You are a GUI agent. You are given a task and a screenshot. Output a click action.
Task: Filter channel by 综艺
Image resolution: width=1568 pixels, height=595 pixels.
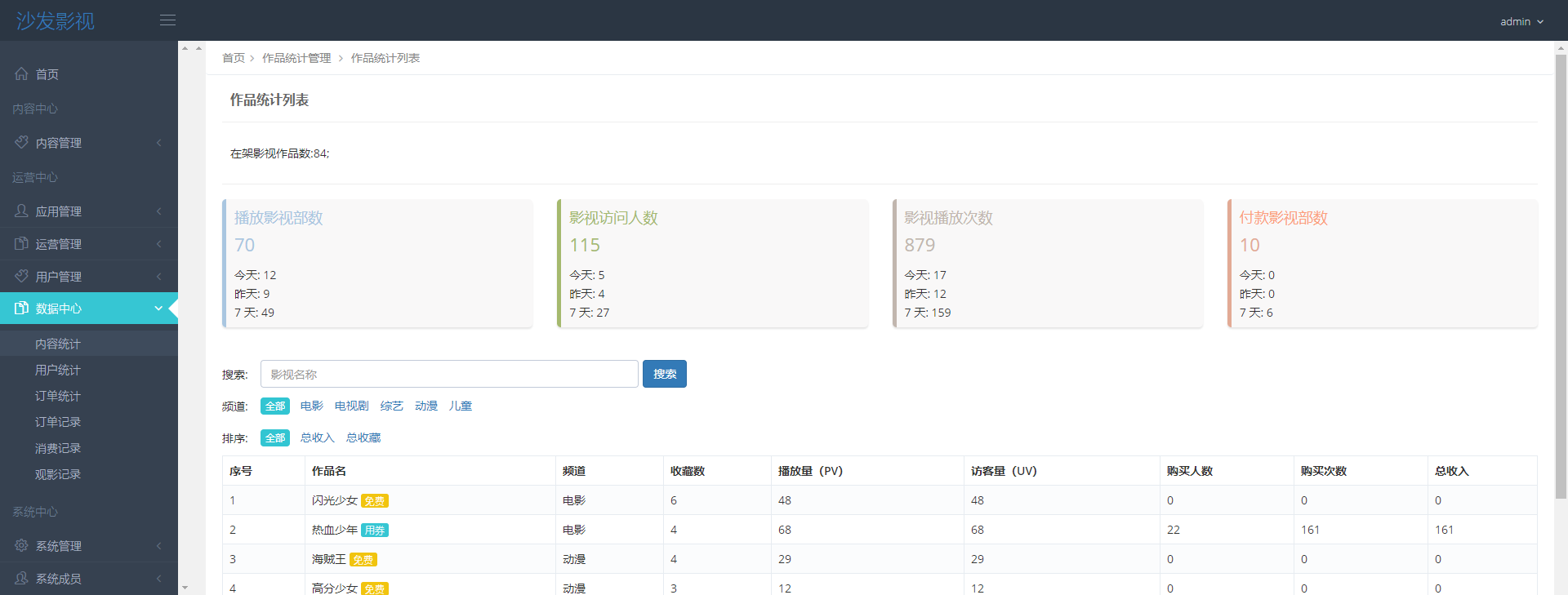coord(392,406)
